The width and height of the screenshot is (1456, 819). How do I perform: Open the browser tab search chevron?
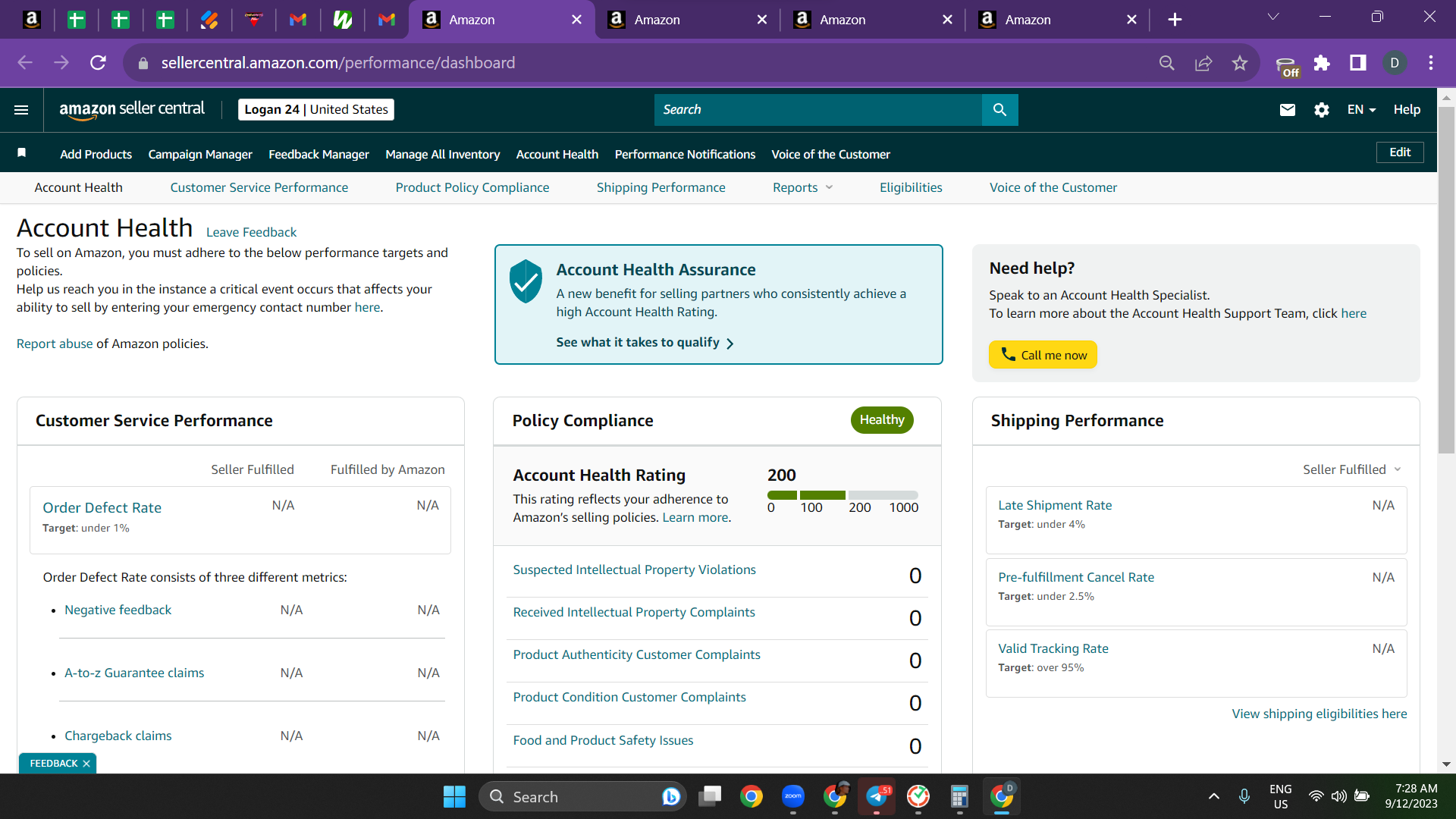1273,18
